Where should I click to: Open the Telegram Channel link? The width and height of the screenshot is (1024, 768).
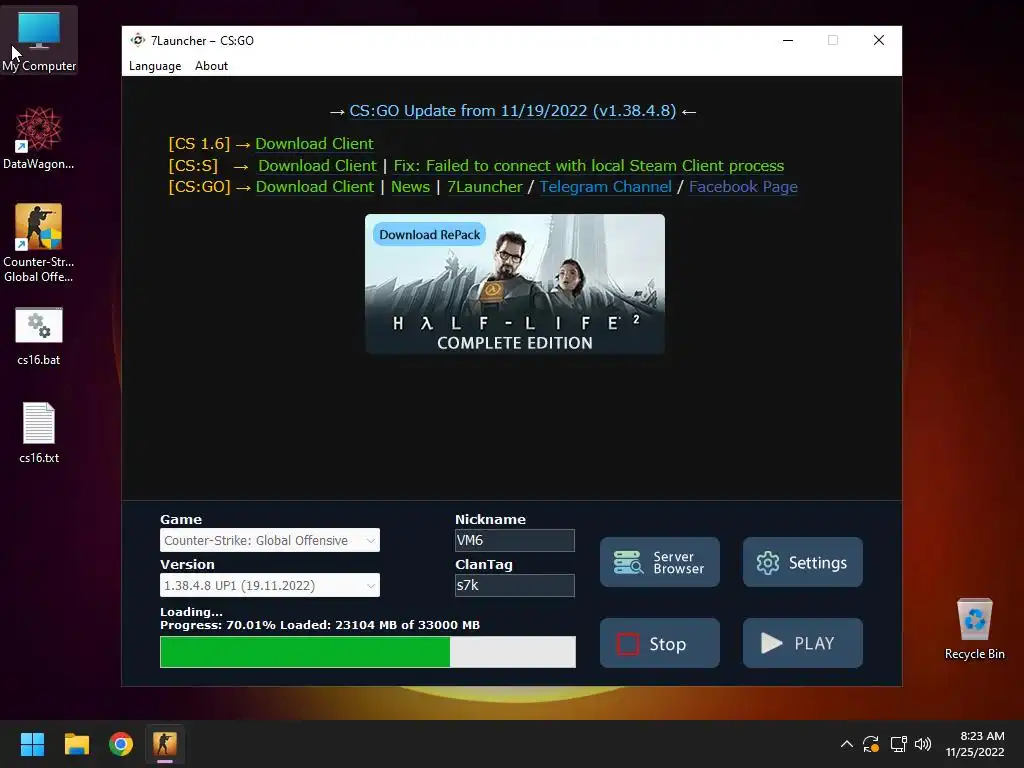(605, 187)
